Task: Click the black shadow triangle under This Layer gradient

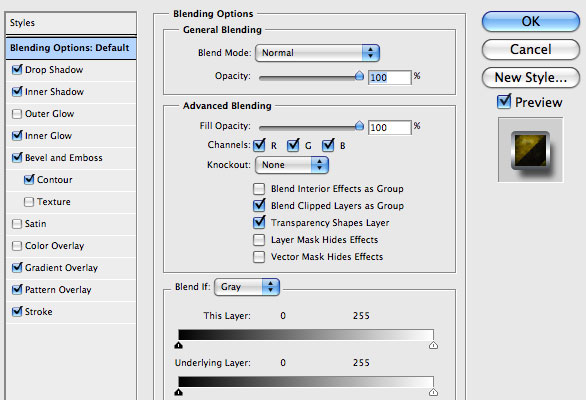Action: coord(179,345)
